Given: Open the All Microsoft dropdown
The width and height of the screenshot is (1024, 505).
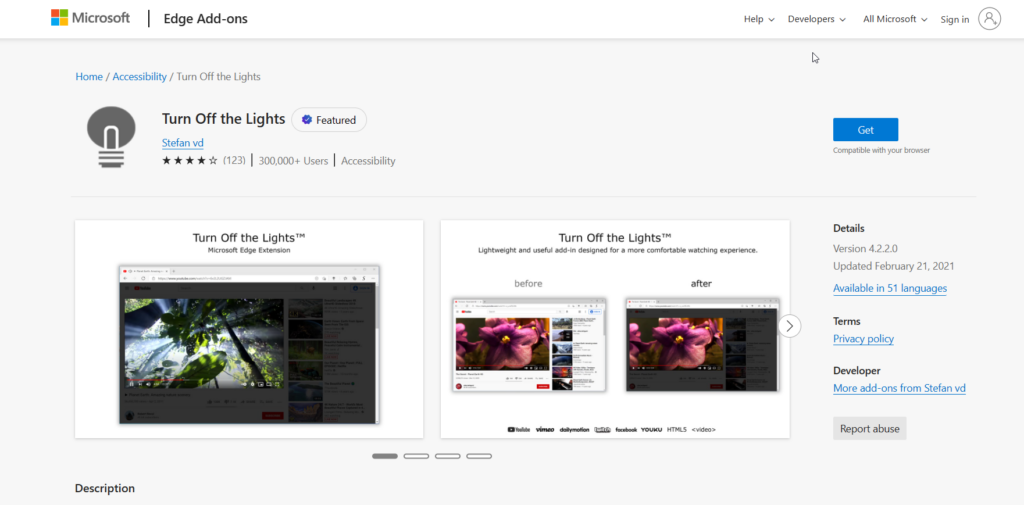Looking at the screenshot, I should coord(895,19).
